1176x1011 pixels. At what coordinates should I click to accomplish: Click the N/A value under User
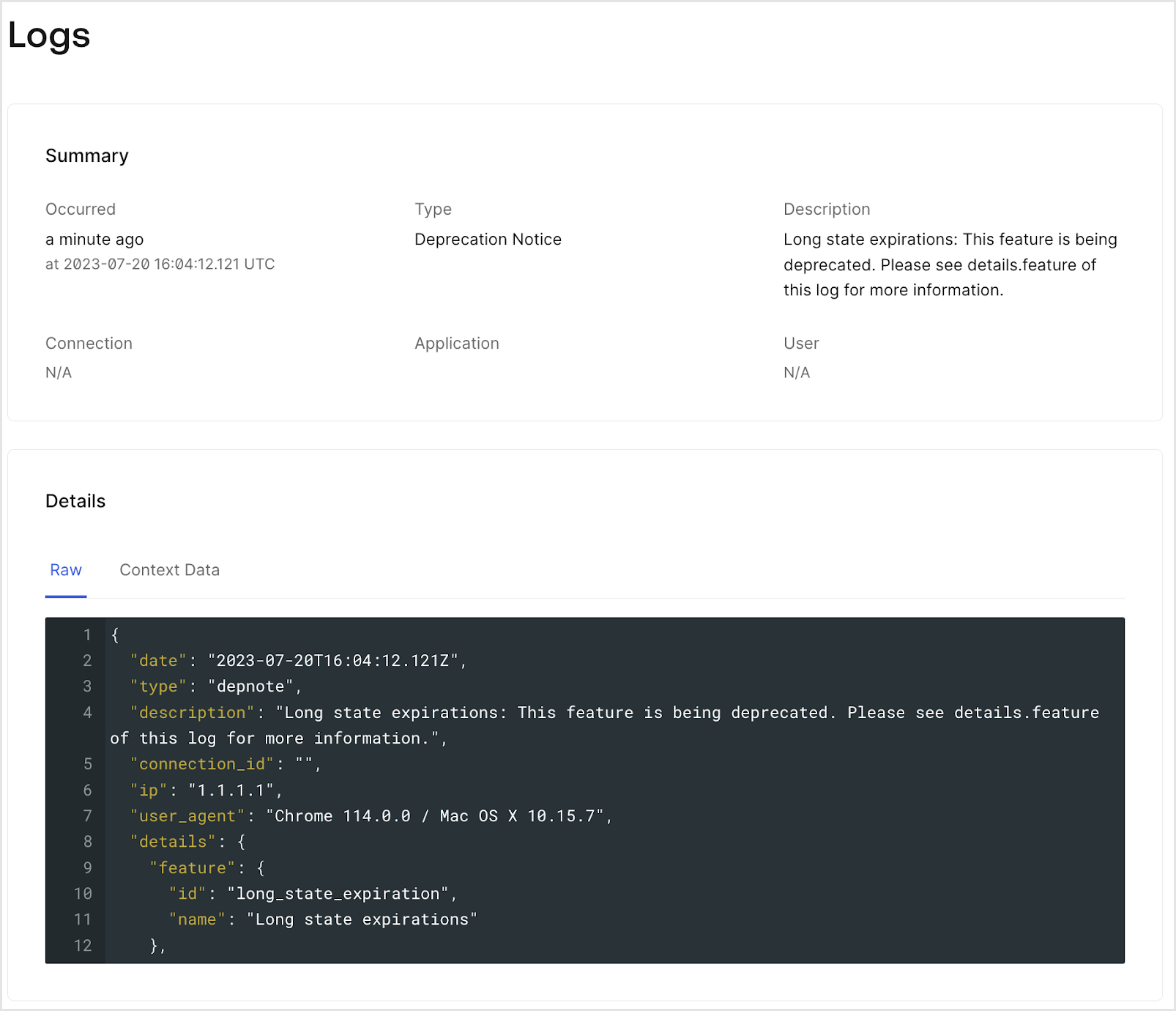click(797, 373)
